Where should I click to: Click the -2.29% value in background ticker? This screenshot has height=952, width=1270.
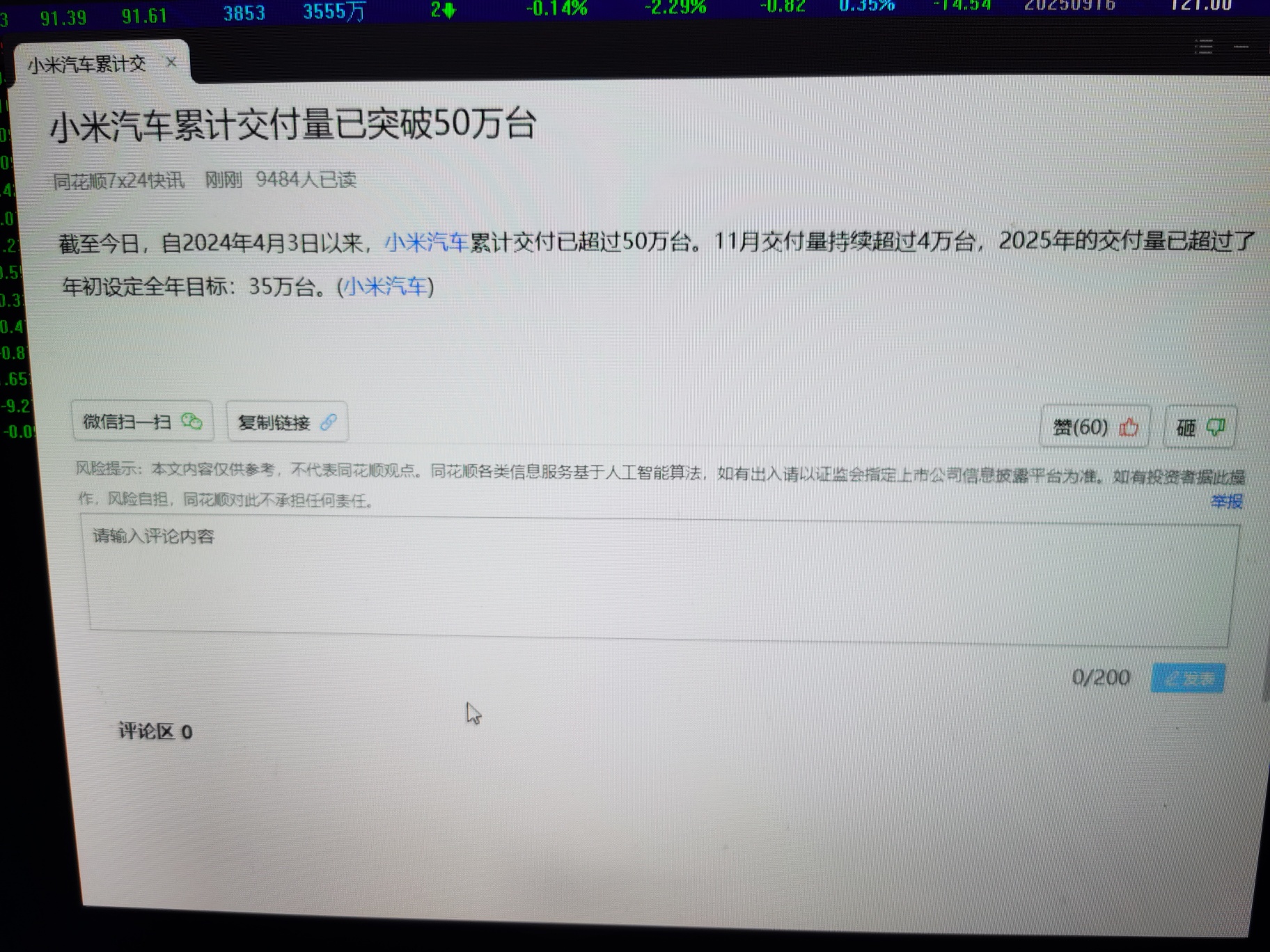click(x=675, y=8)
